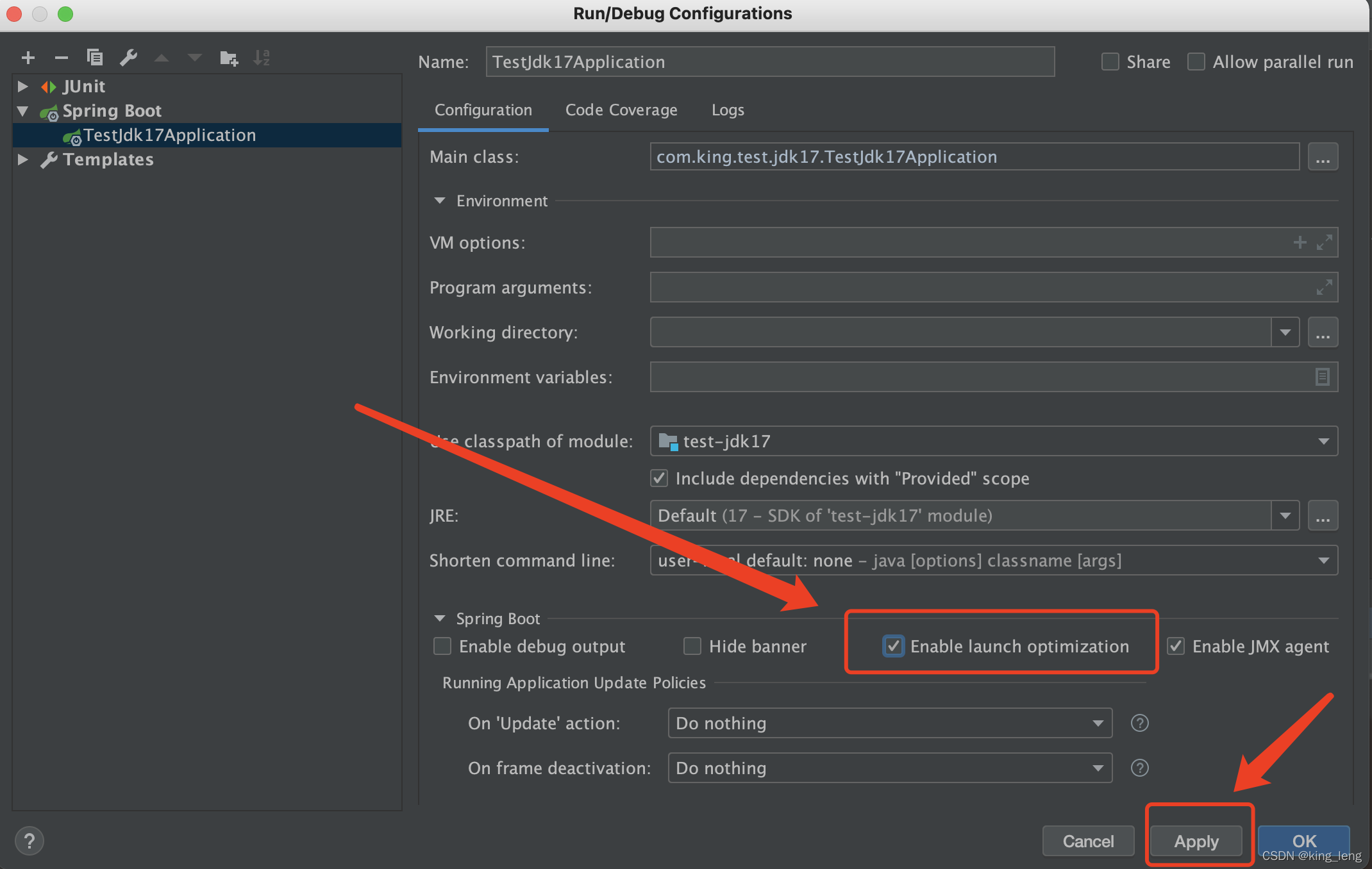Move the configuration up with arrow icon
This screenshot has height=869, width=1372.
click(x=162, y=58)
